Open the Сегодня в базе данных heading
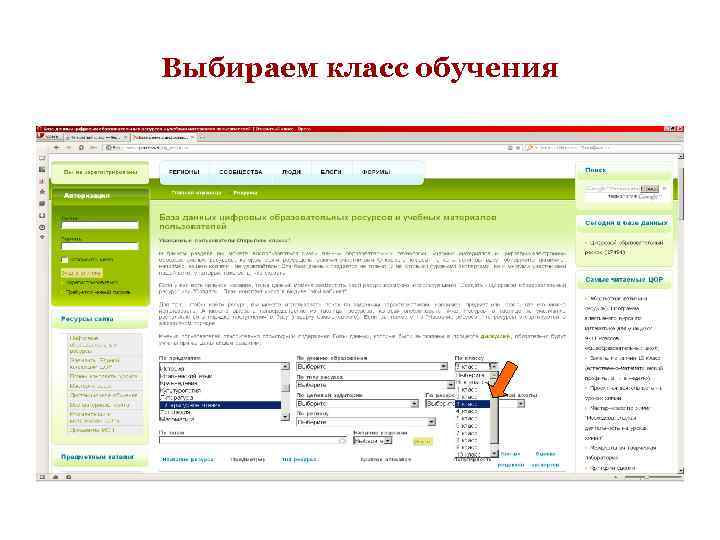Image resolution: width=720 pixels, height=540 pixels. click(626, 223)
